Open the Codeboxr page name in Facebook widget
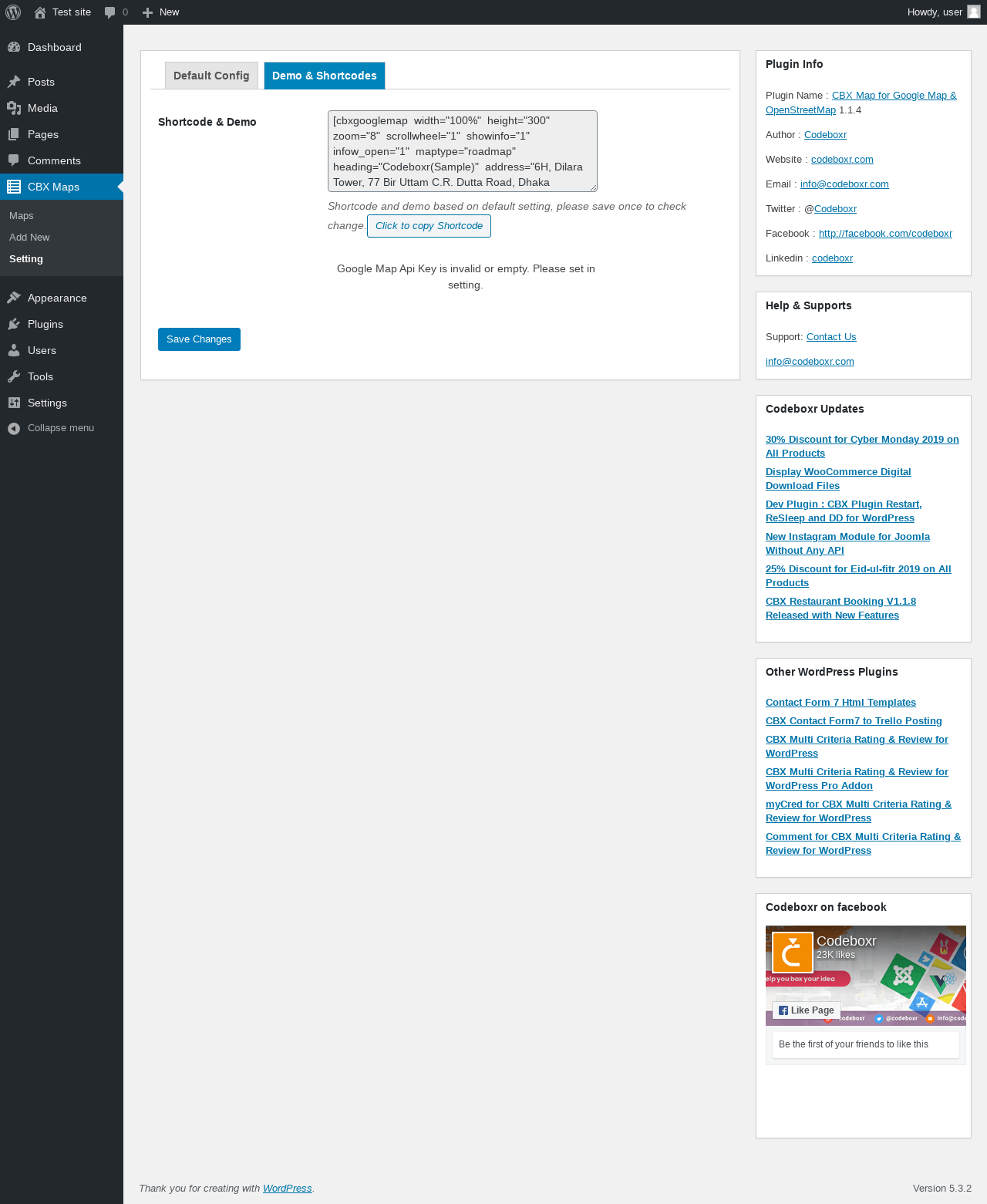The image size is (987, 1204). point(847,941)
